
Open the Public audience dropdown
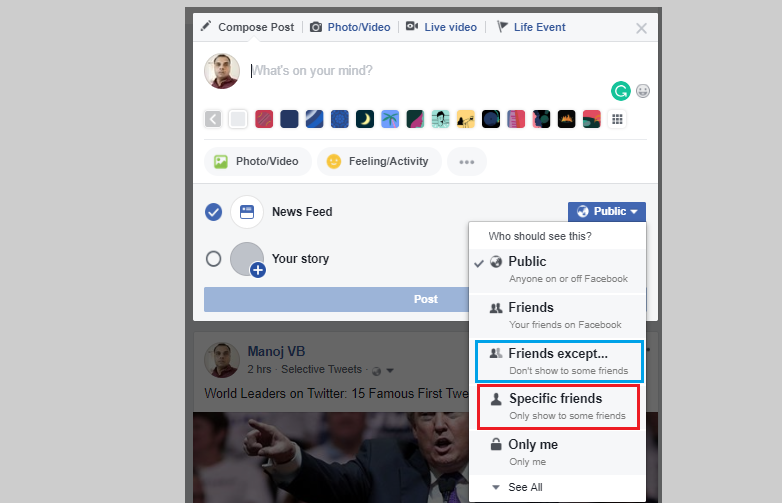click(607, 212)
